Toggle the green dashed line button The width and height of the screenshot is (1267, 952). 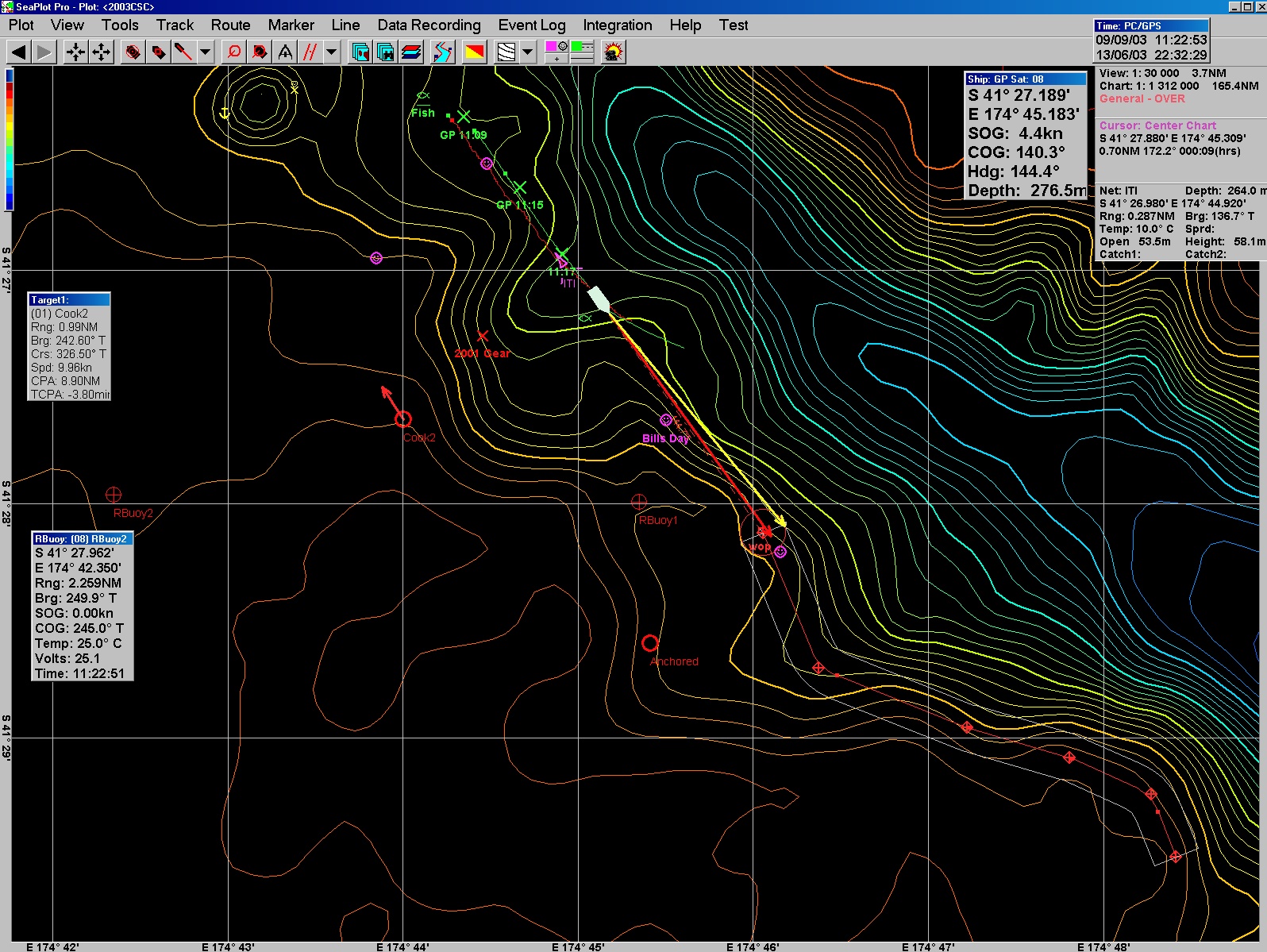pyautogui.click(x=582, y=47)
